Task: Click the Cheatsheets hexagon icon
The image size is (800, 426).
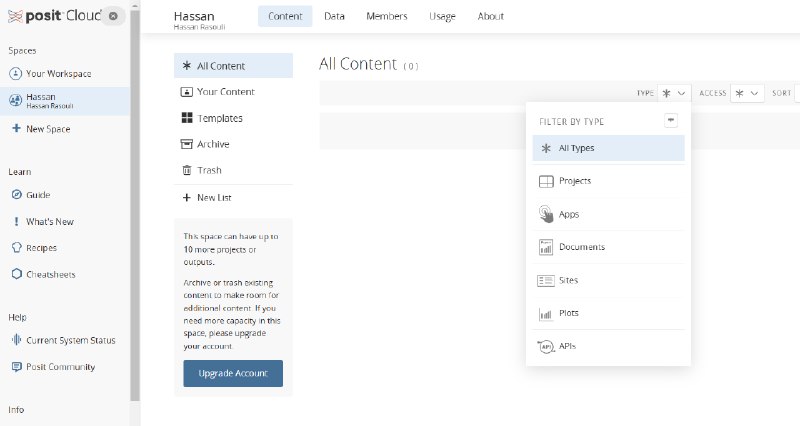Action: (x=17, y=274)
